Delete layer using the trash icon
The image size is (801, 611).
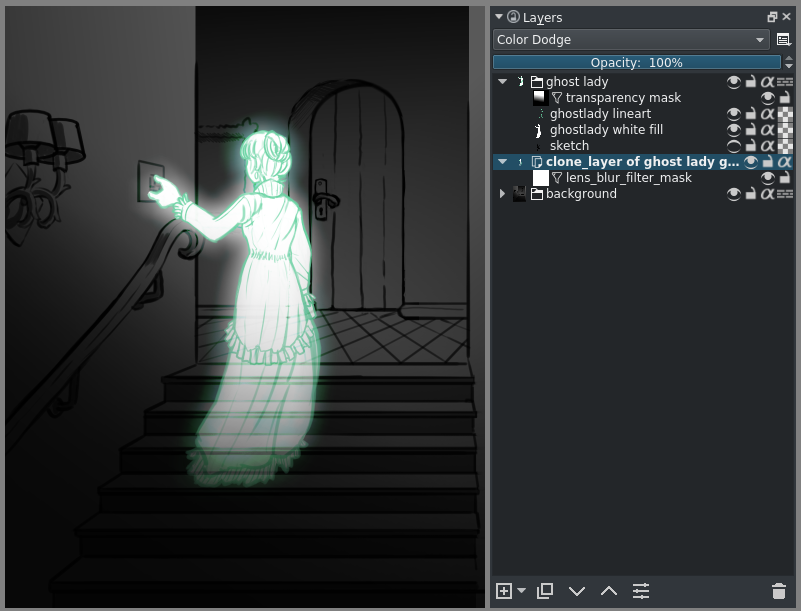(779, 591)
